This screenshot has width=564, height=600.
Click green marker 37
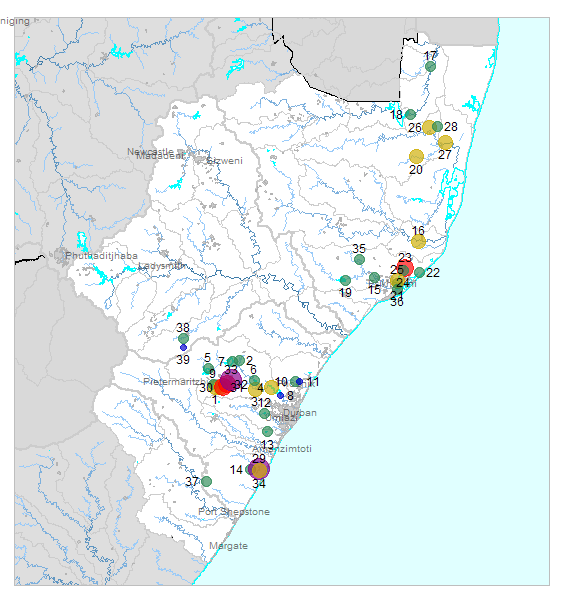click(207, 481)
